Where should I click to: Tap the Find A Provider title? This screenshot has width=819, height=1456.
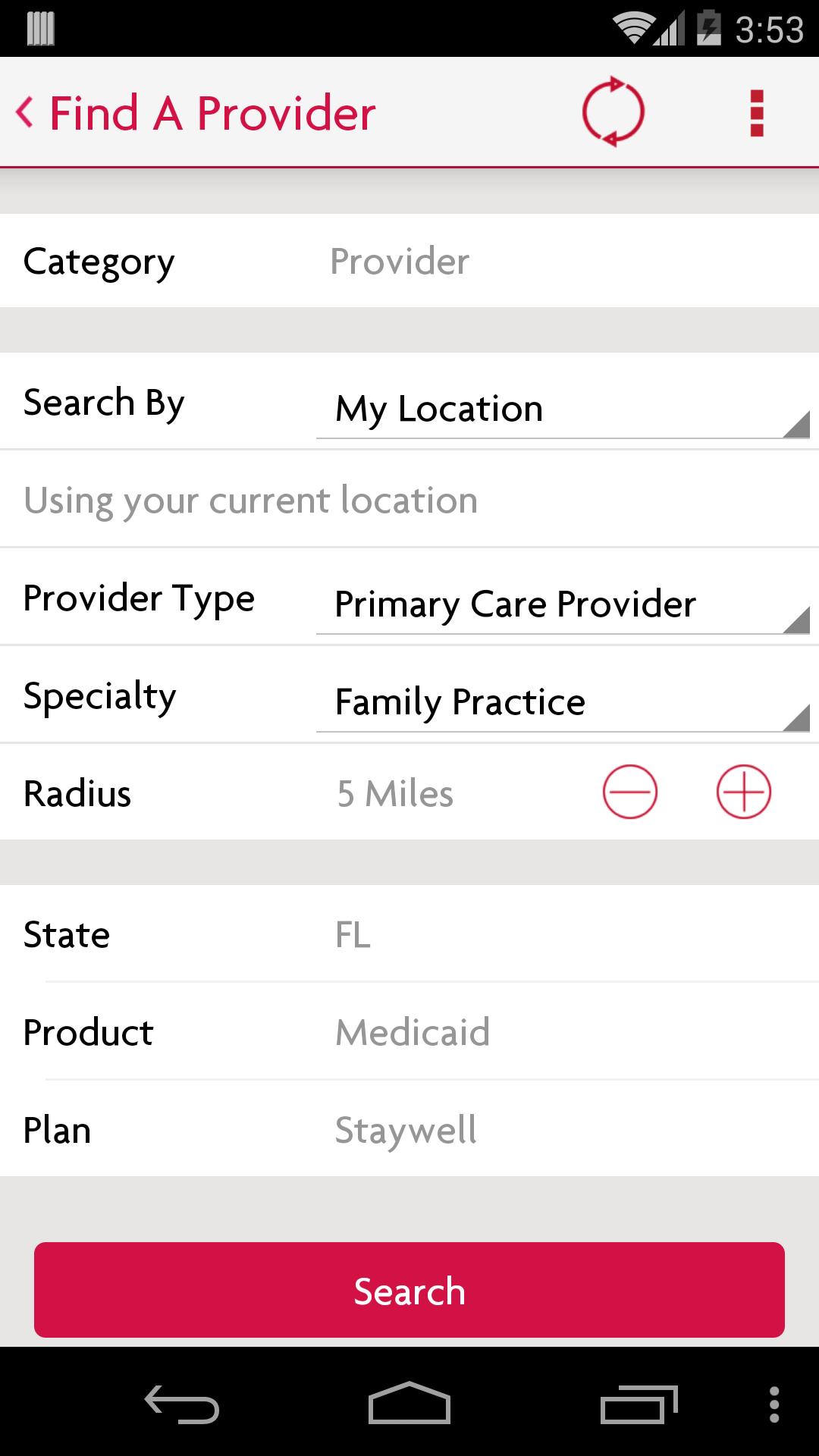[x=212, y=114]
